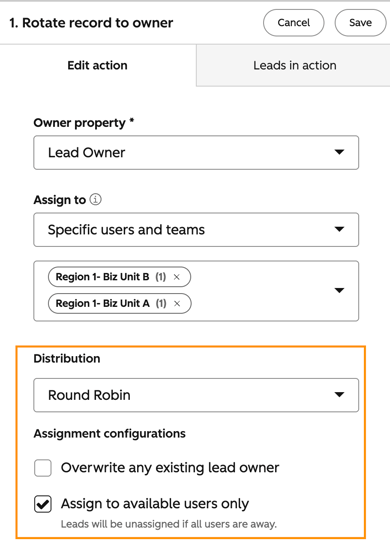Click the teams selector dropdown caret
Viewport: 390px width, 552px height.
339,290
